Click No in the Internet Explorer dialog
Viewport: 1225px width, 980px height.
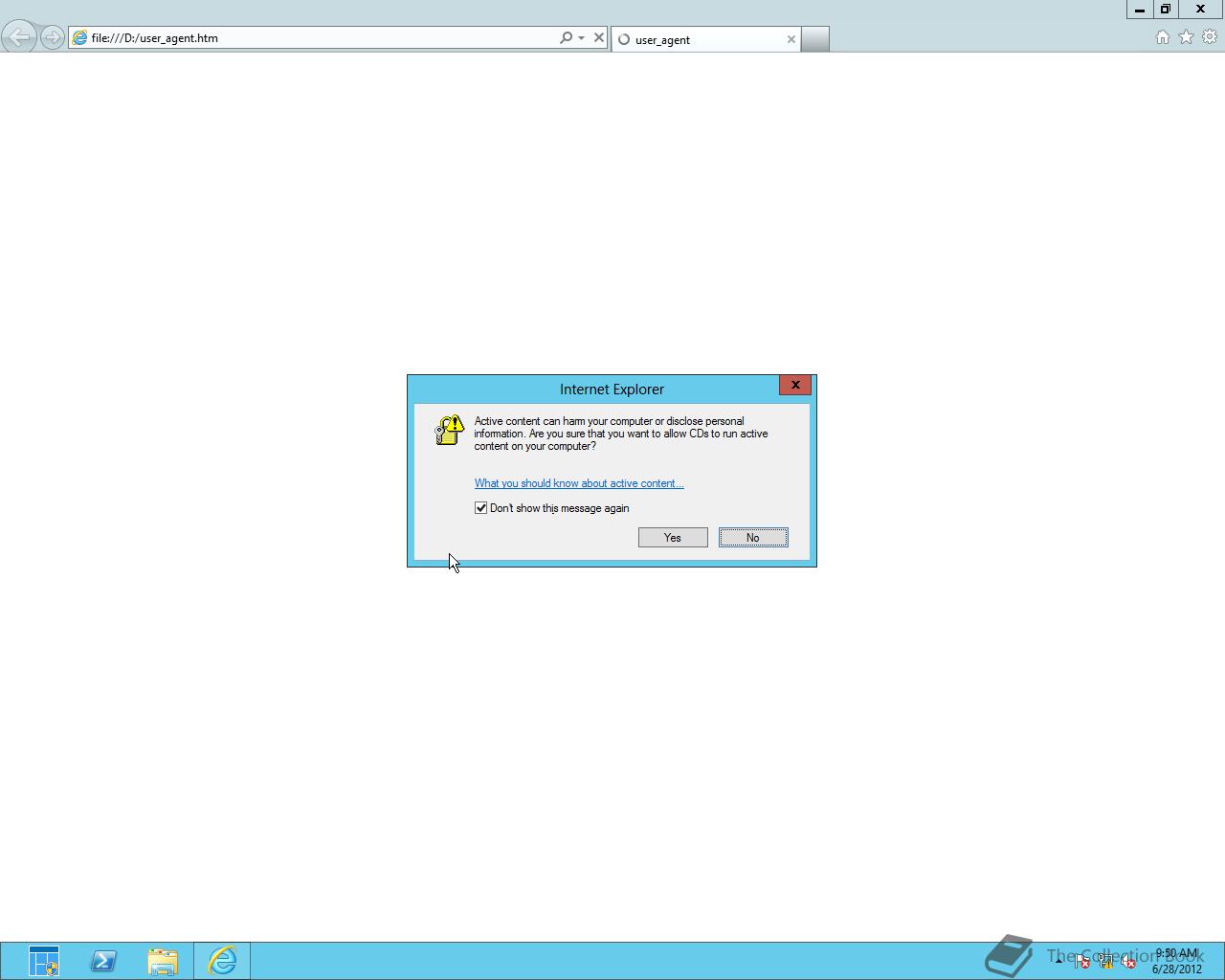coord(753,538)
